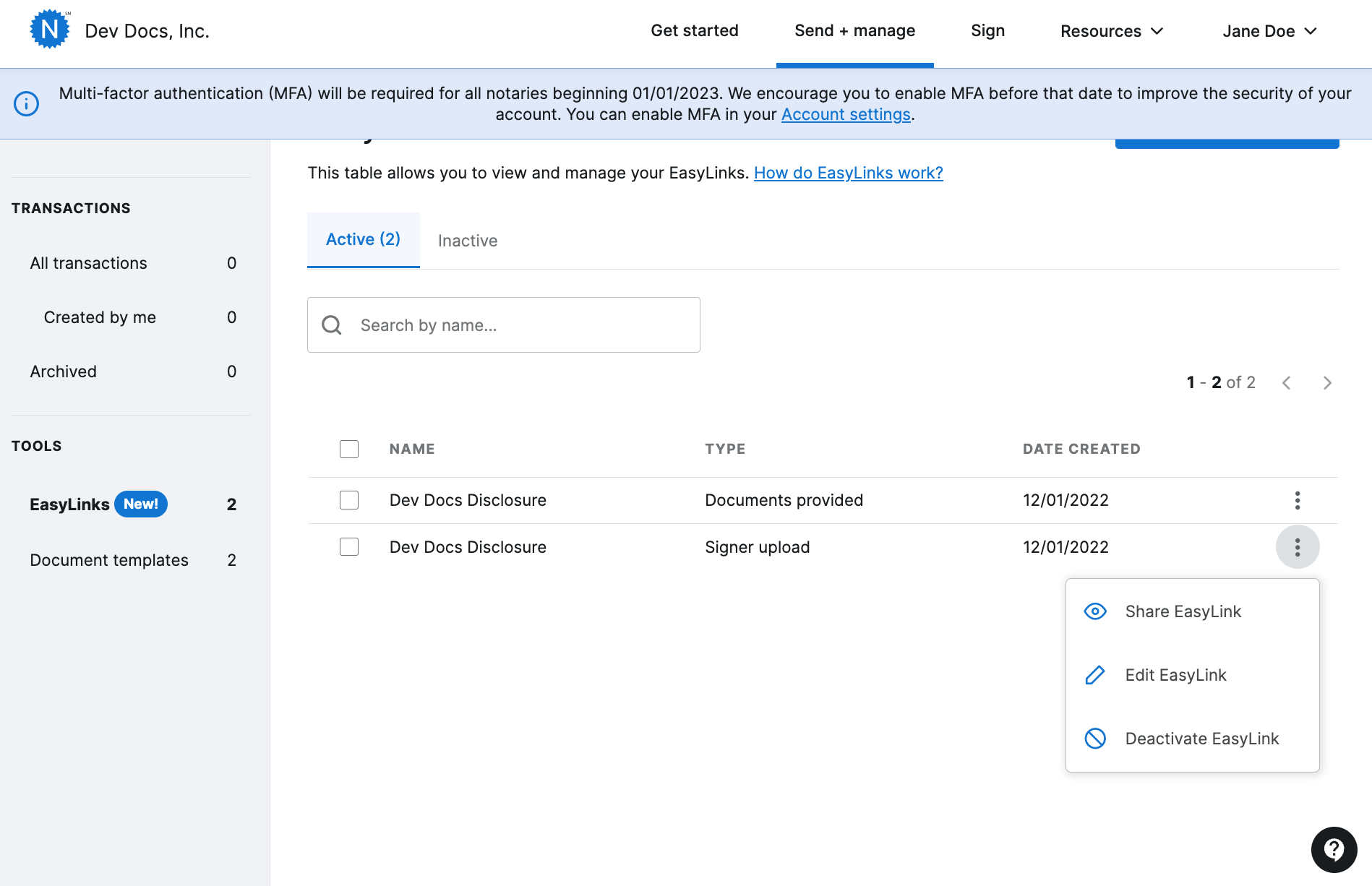Open the Get started page
This screenshot has width=1372, height=886.
coord(695,30)
